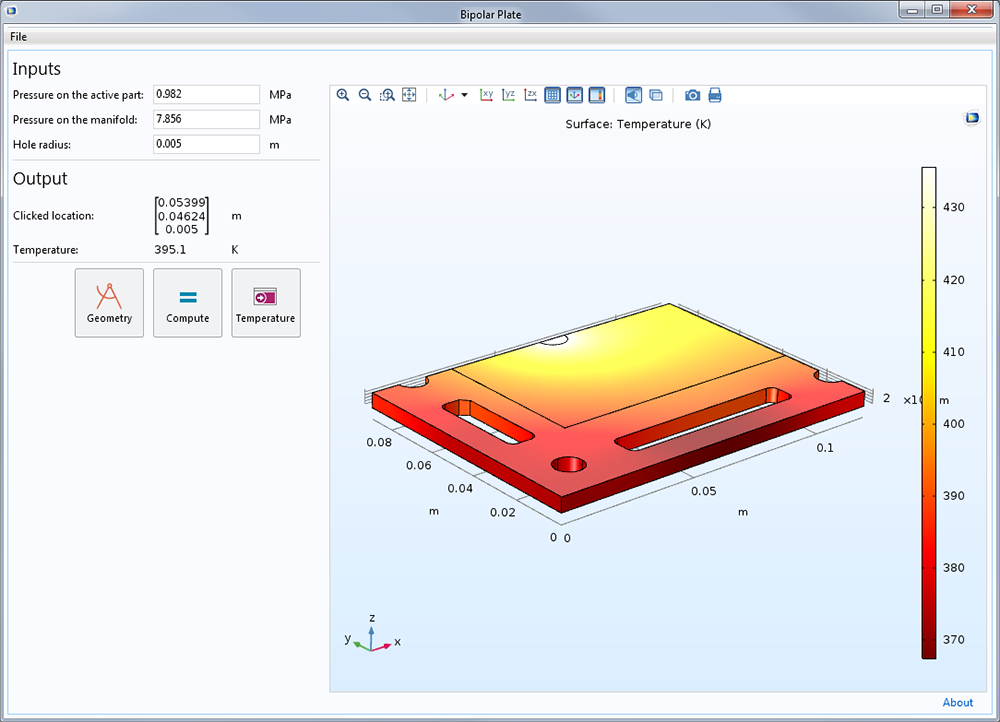Click the Zoom Extents icon

pos(409,95)
